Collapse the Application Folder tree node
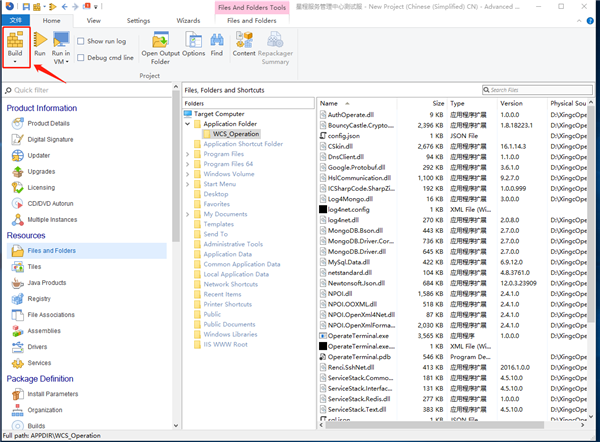The height and width of the screenshot is (442, 600). [x=186, y=123]
